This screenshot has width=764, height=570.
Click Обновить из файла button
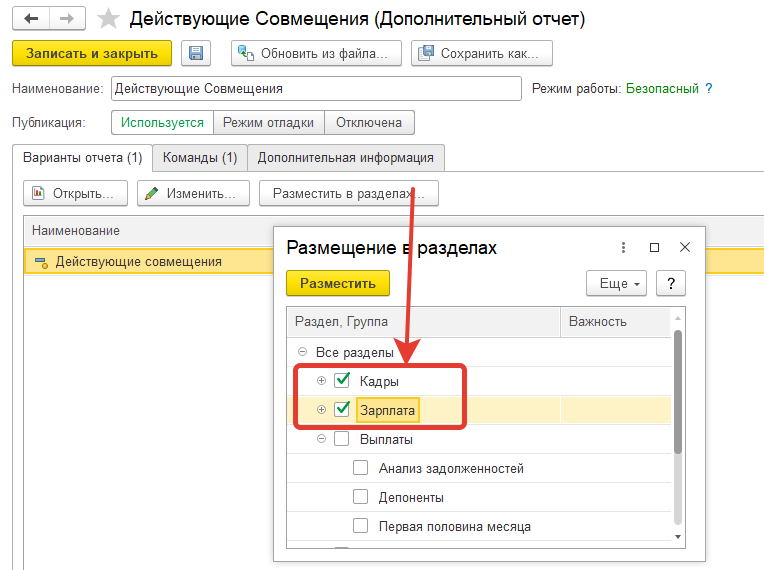(316, 53)
